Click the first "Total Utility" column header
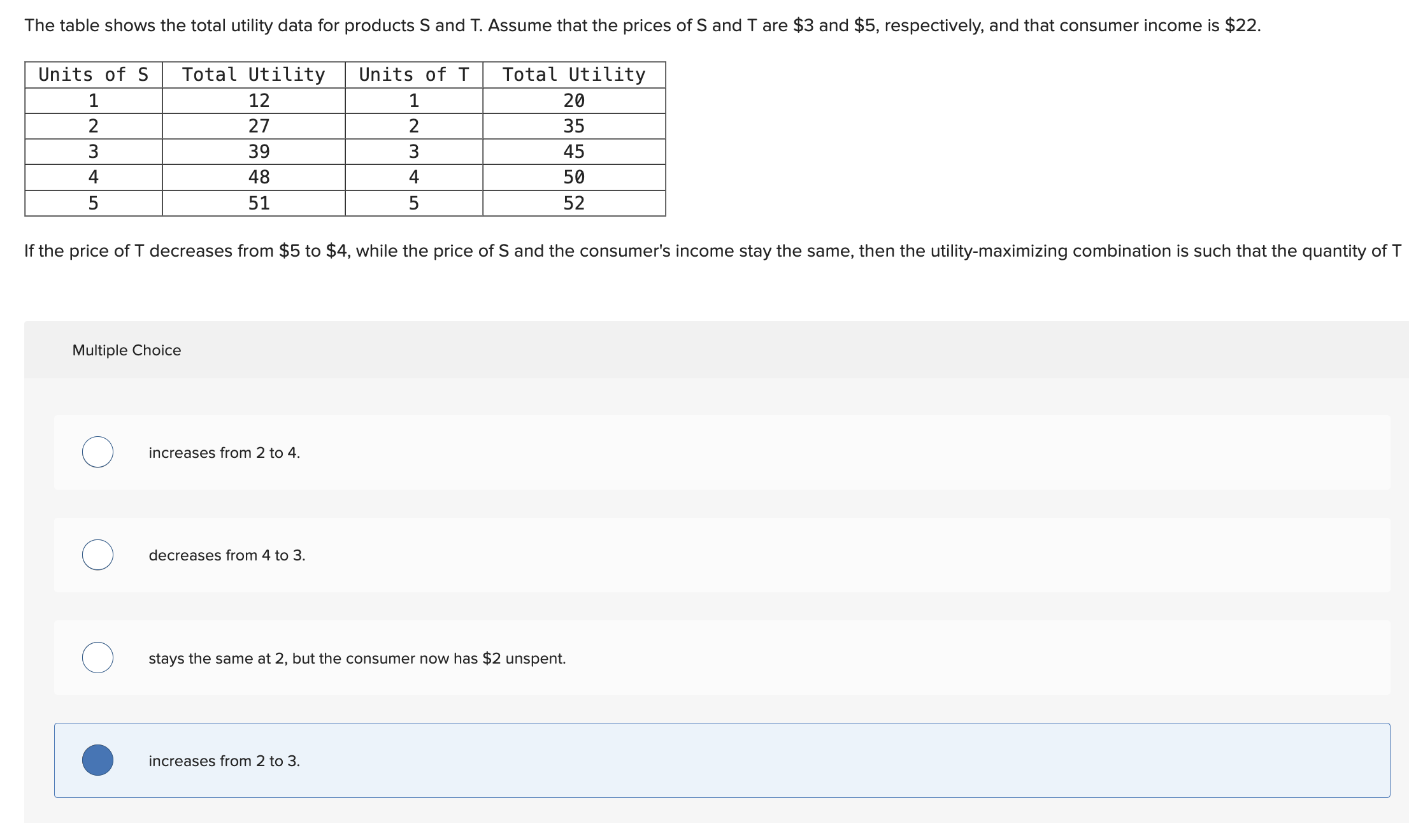Image resolution: width=1409 pixels, height=840 pixels. click(x=254, y=74)
